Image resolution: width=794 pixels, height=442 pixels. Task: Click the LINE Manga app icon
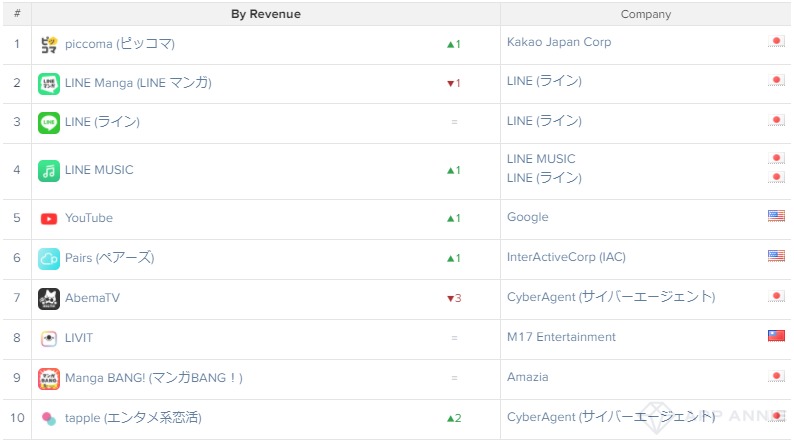point(49,84)
